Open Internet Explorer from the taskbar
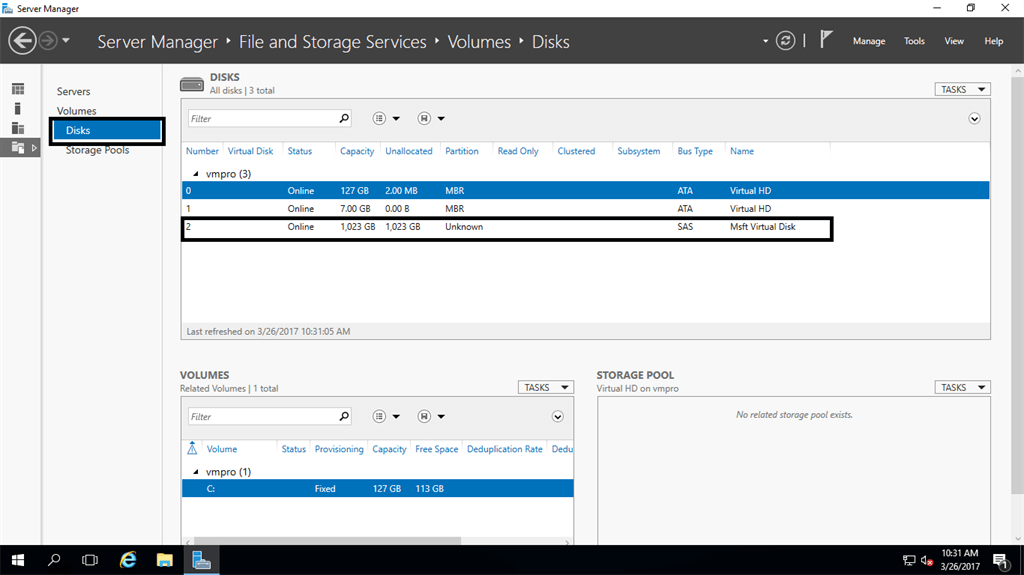 128,560
